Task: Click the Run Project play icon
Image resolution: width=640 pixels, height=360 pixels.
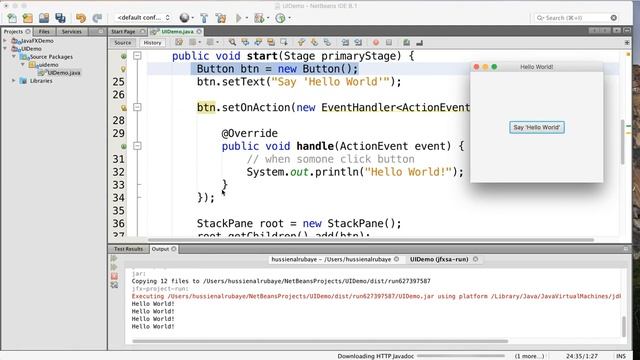Action: pyautogui.click(x=239, y=18)
